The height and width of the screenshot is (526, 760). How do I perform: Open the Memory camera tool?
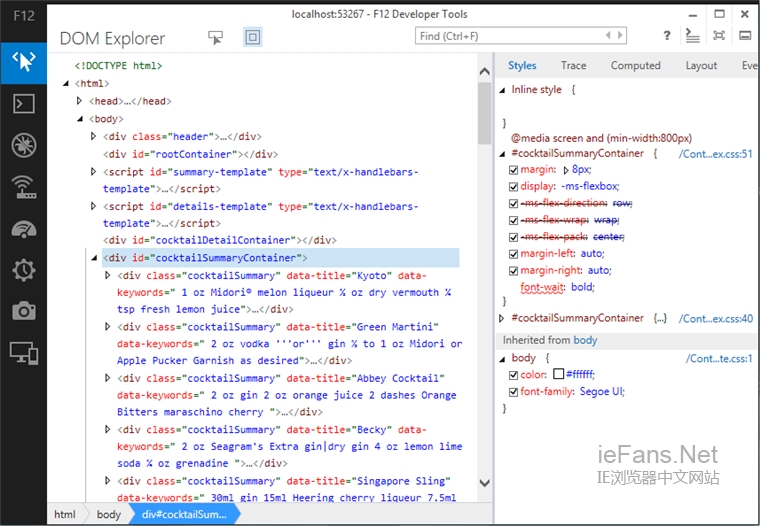23,311
